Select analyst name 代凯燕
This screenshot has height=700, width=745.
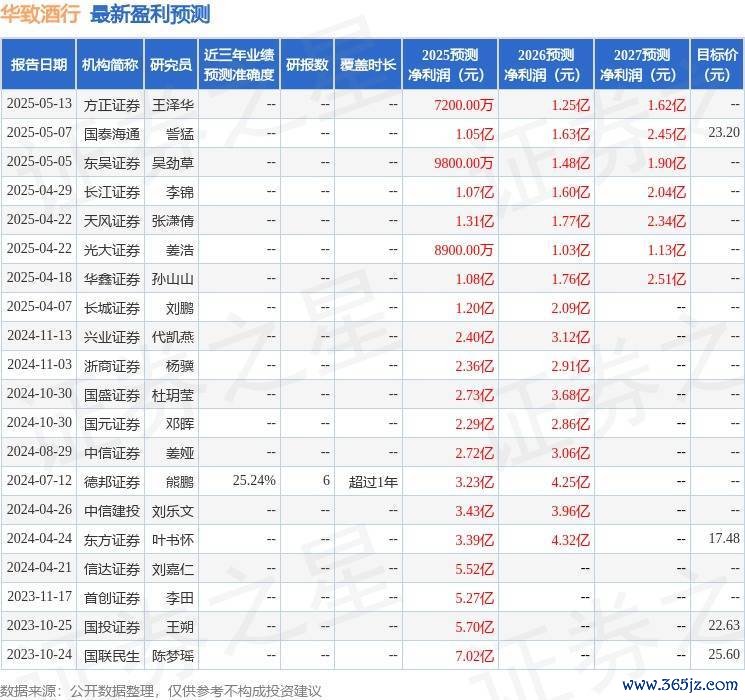[173, 337]
